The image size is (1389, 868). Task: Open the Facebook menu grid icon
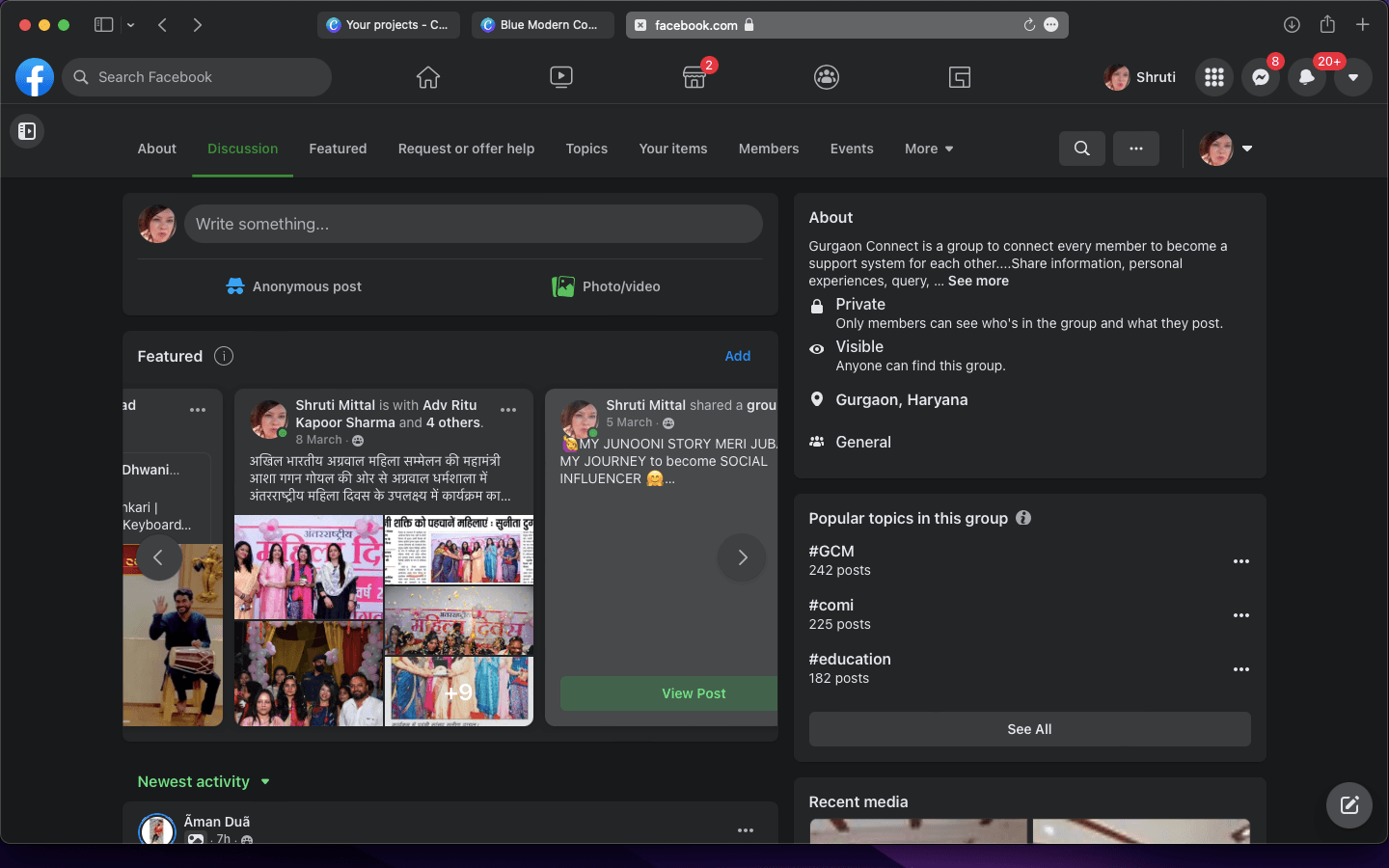click(1214, 77)
